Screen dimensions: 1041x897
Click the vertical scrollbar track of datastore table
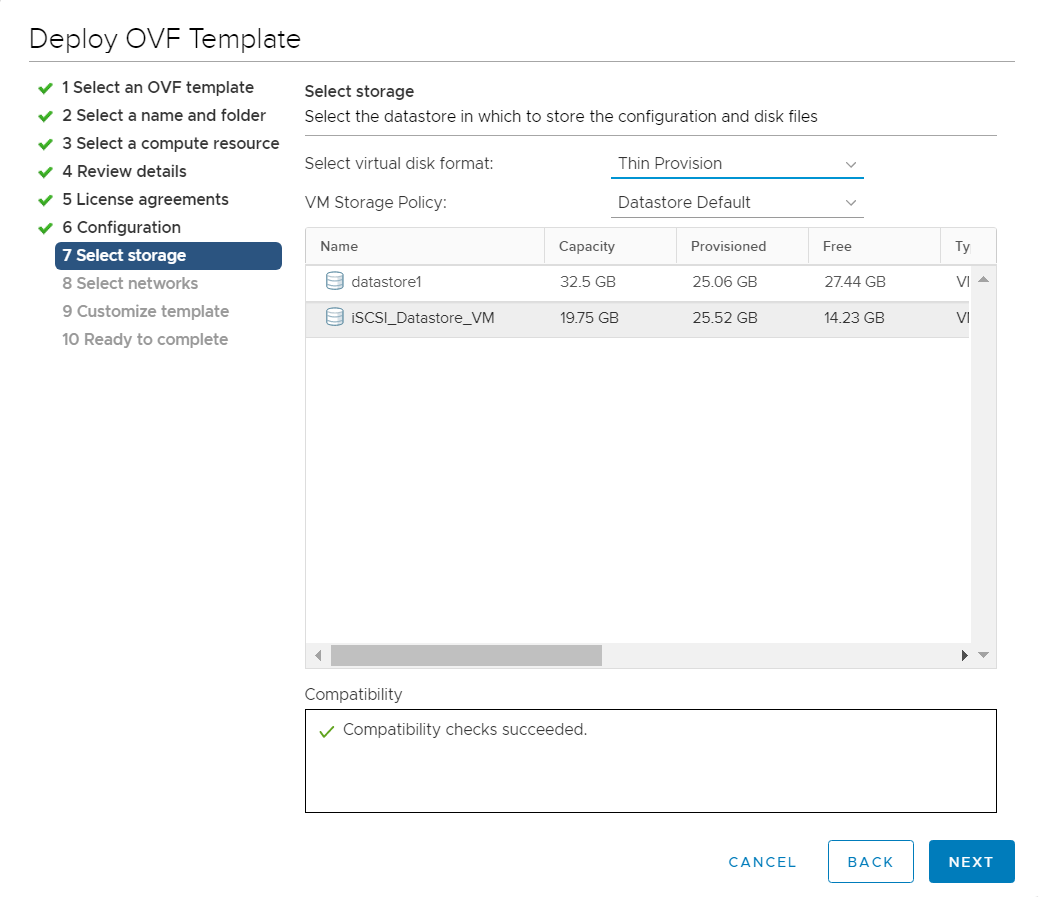[984, 465]
